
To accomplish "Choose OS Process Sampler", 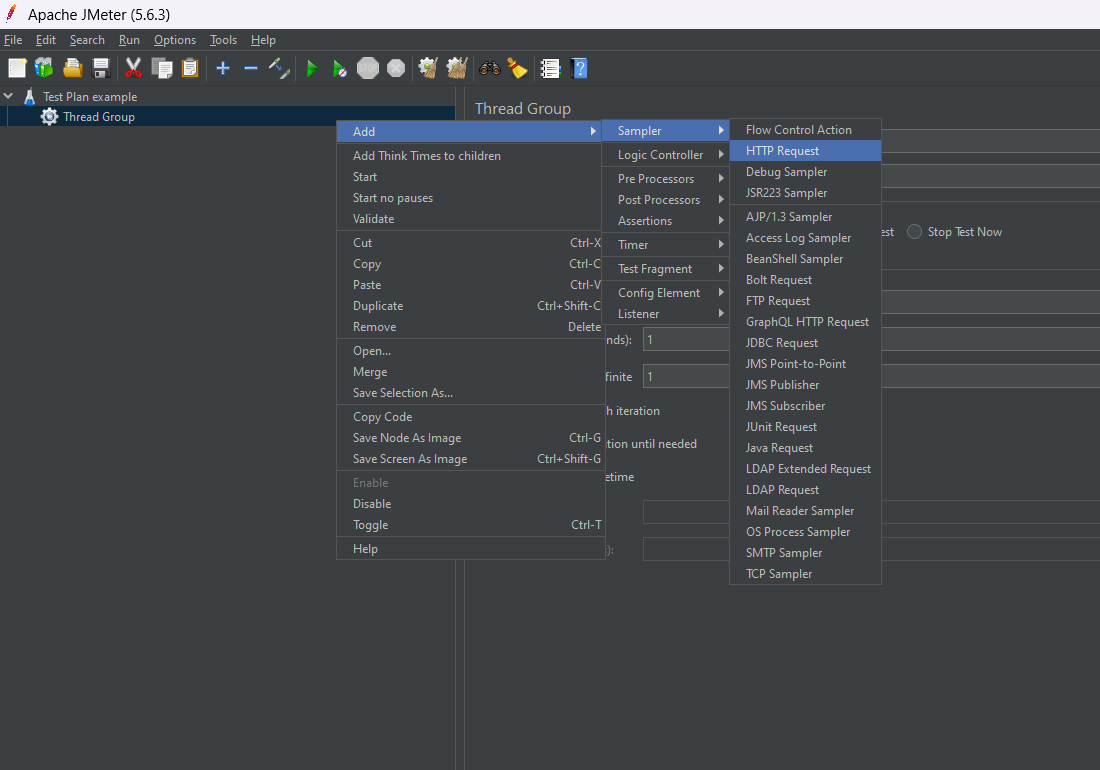I will click(x=805, y=531).
